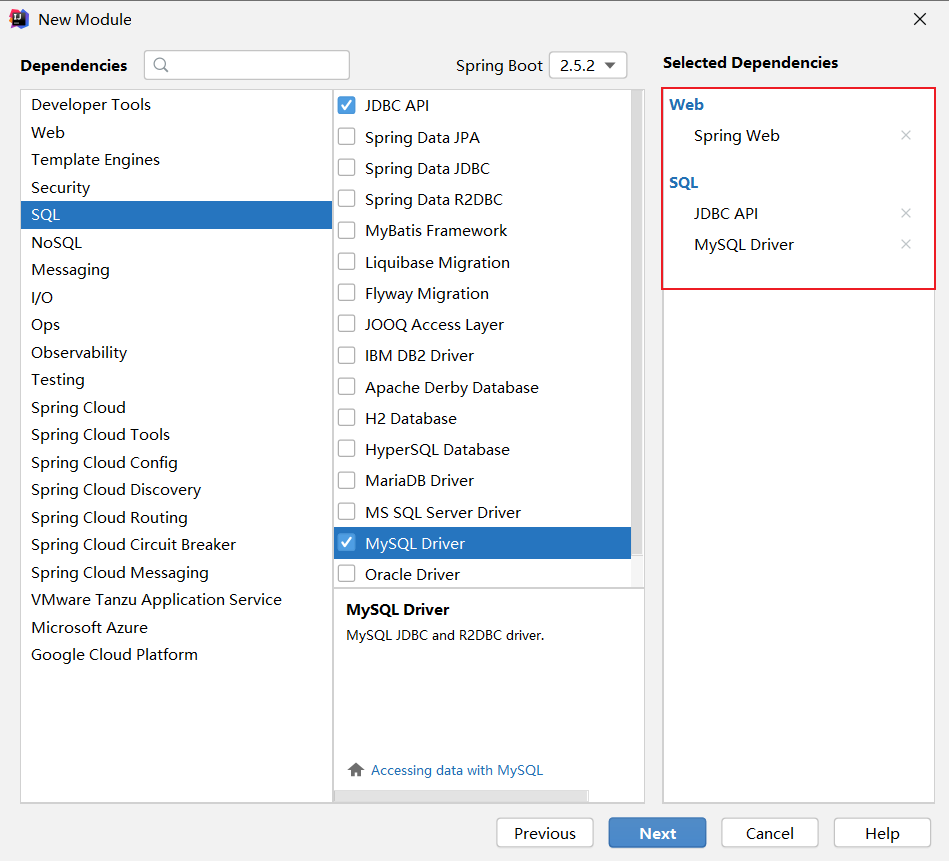Remove JDBC API from selected dependencies
The width and height of the screenshot is (949, 861).
905,213
